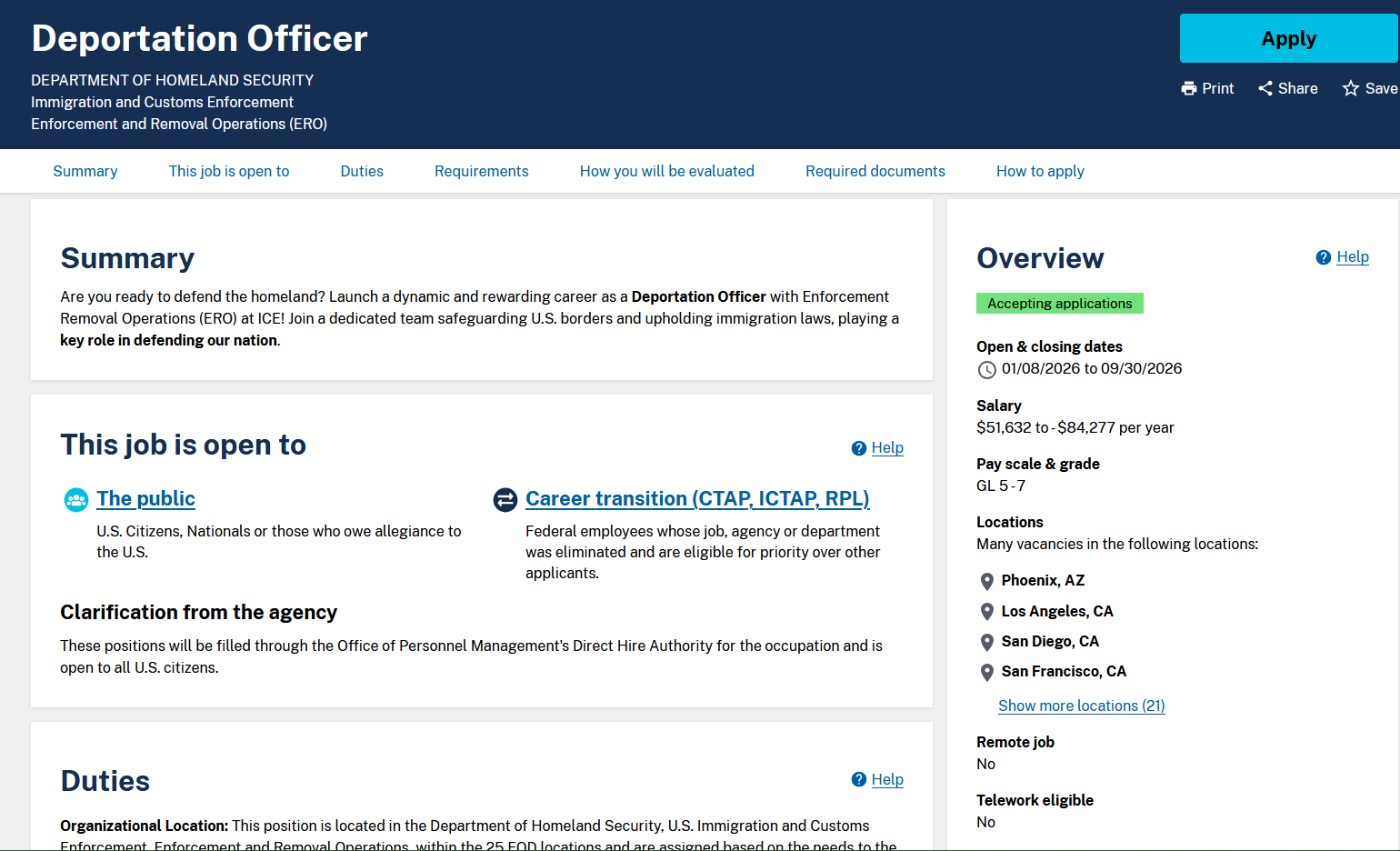
Task: Click the question-mark icon beside Duties
Action: click(x=859, y=779)
